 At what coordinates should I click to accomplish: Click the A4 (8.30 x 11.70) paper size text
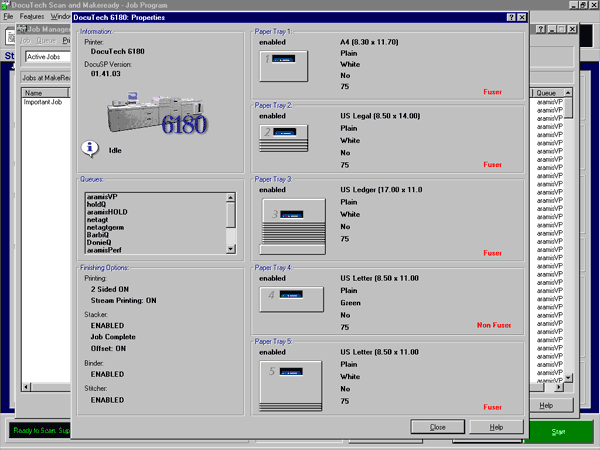click(369, 42)
